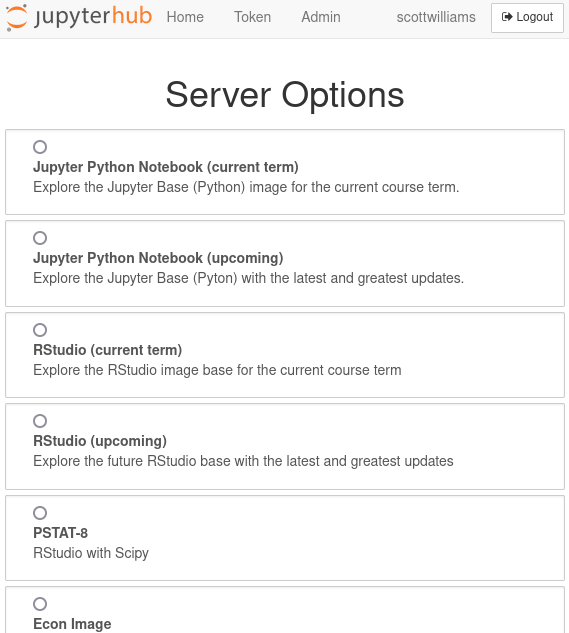Click the Jupyter Python Notebook (upcoming) title
The width and height of the screenshot is (569, 633).
[x=158, y=258]
